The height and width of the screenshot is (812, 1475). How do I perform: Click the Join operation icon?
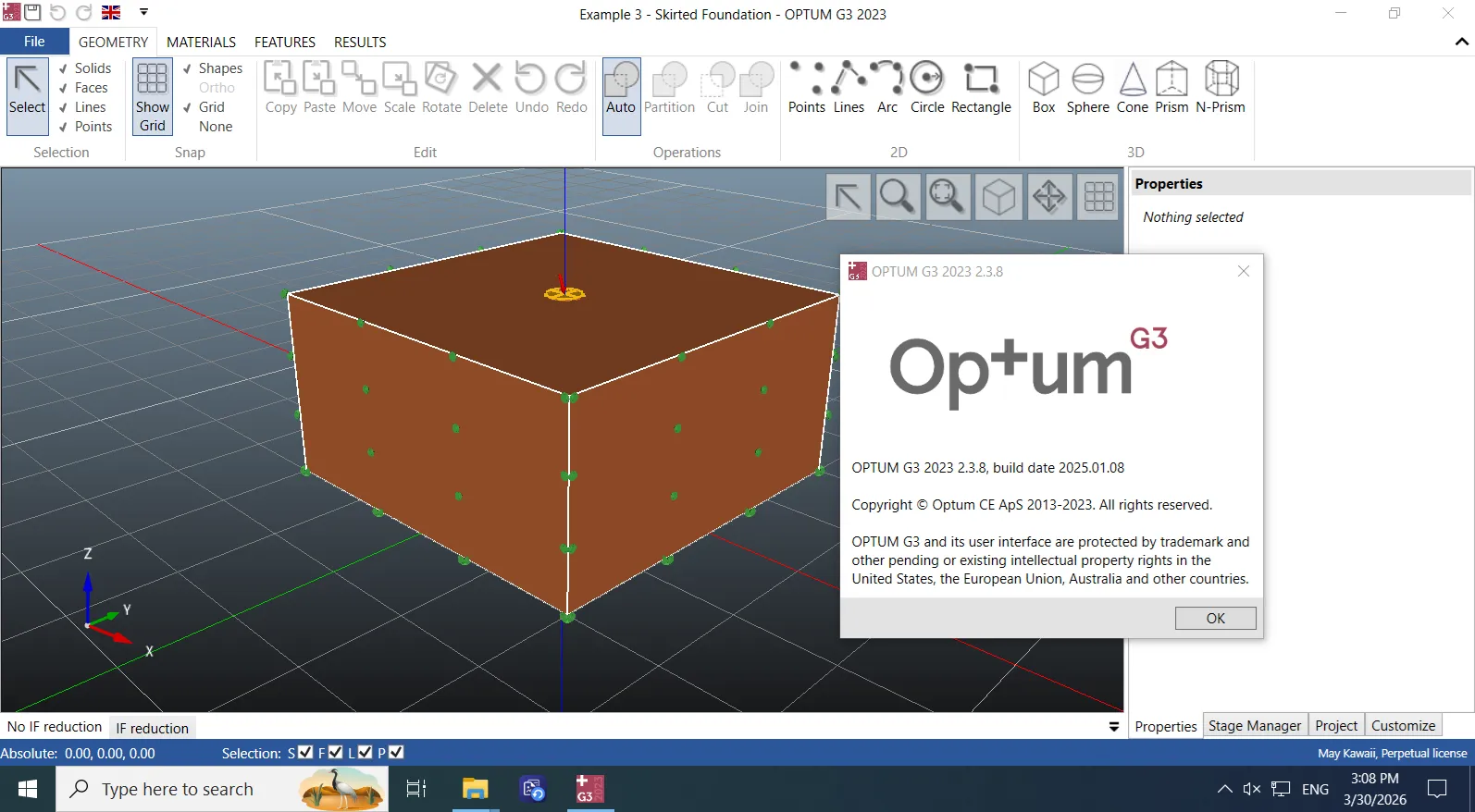click(x=756, y=88)
